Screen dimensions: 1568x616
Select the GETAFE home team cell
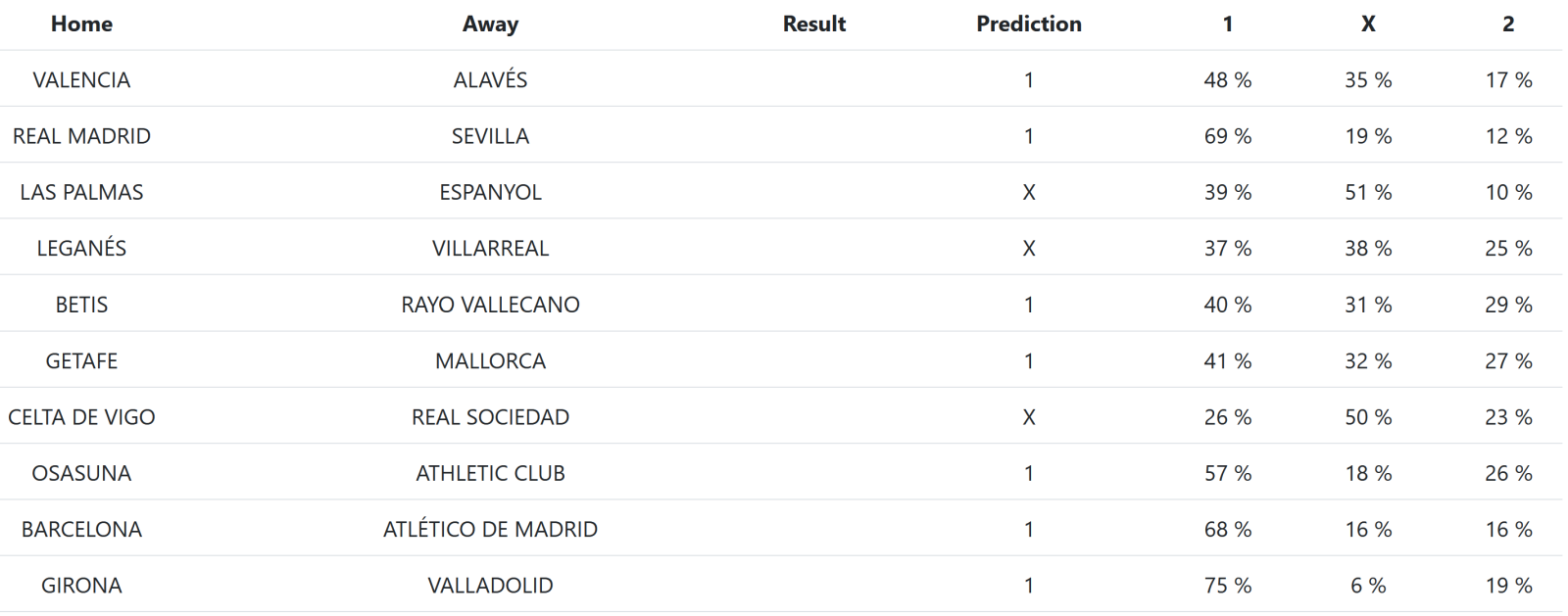(81, 360)
